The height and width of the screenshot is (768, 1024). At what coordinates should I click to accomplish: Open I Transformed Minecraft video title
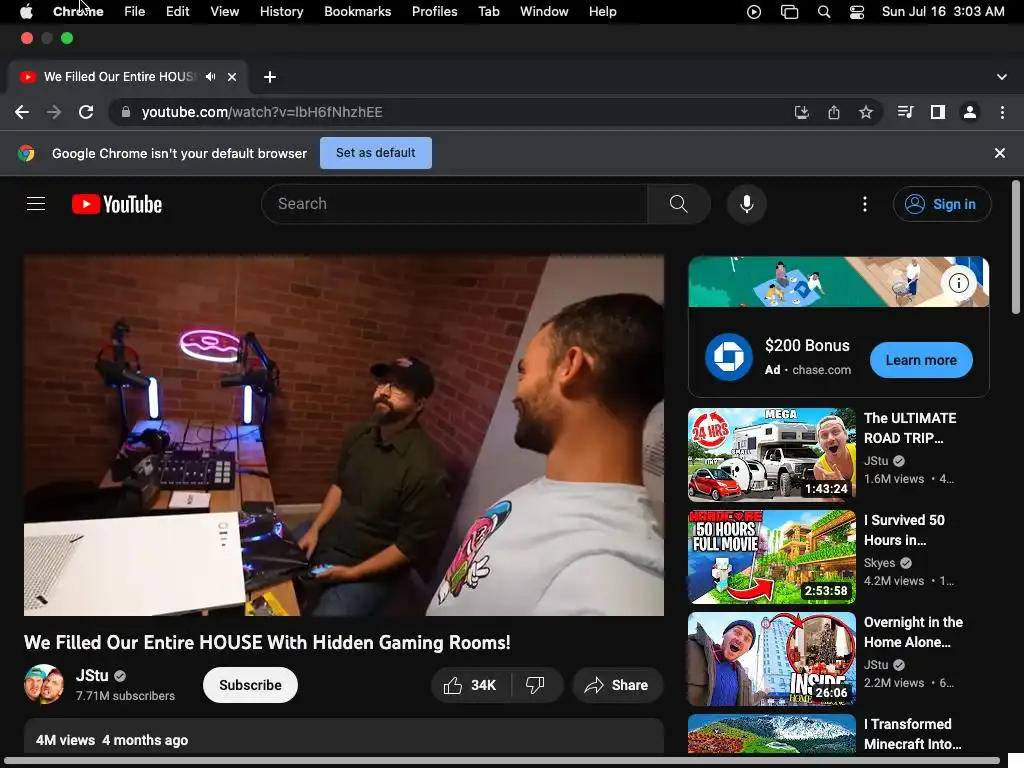[x=912, y=734]
